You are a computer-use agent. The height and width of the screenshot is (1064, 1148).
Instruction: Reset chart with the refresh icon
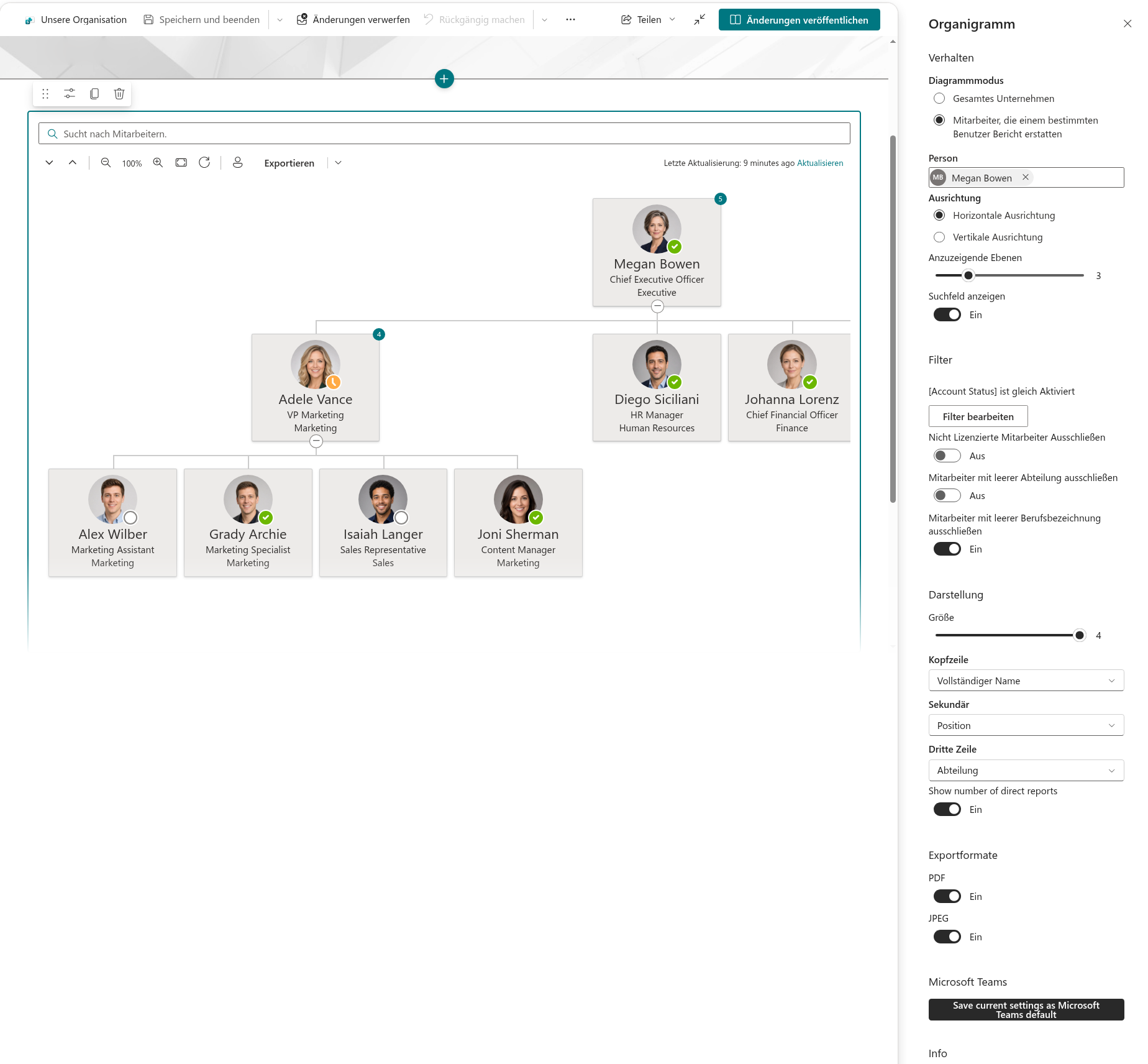coord(204,163)
